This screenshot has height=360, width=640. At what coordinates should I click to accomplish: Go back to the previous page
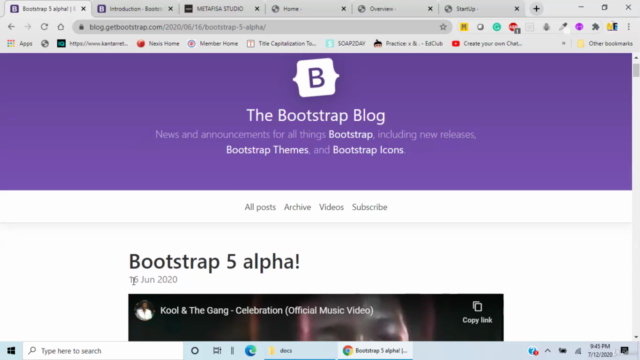[11, 27]
